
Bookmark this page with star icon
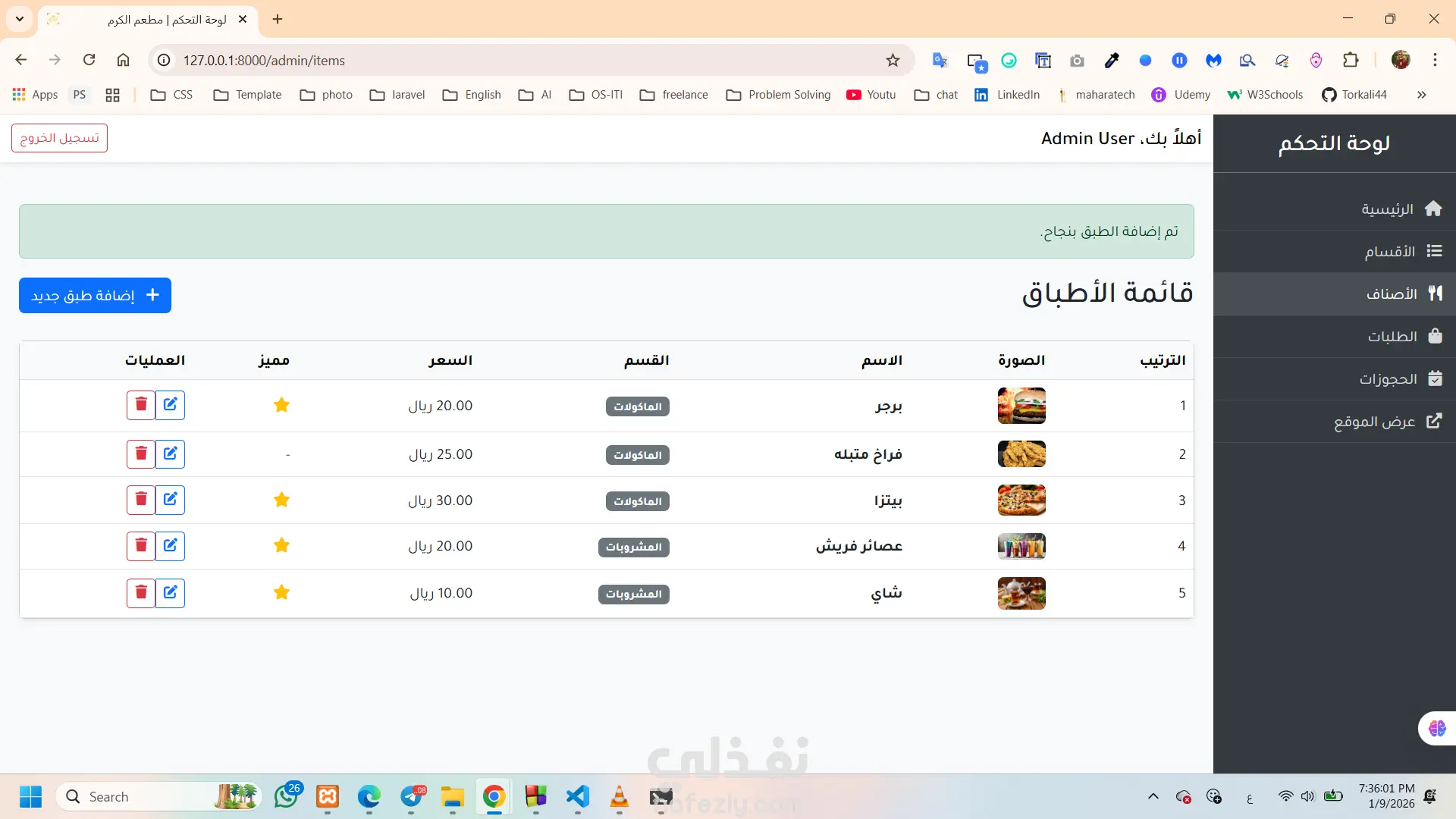coord(893,61)
